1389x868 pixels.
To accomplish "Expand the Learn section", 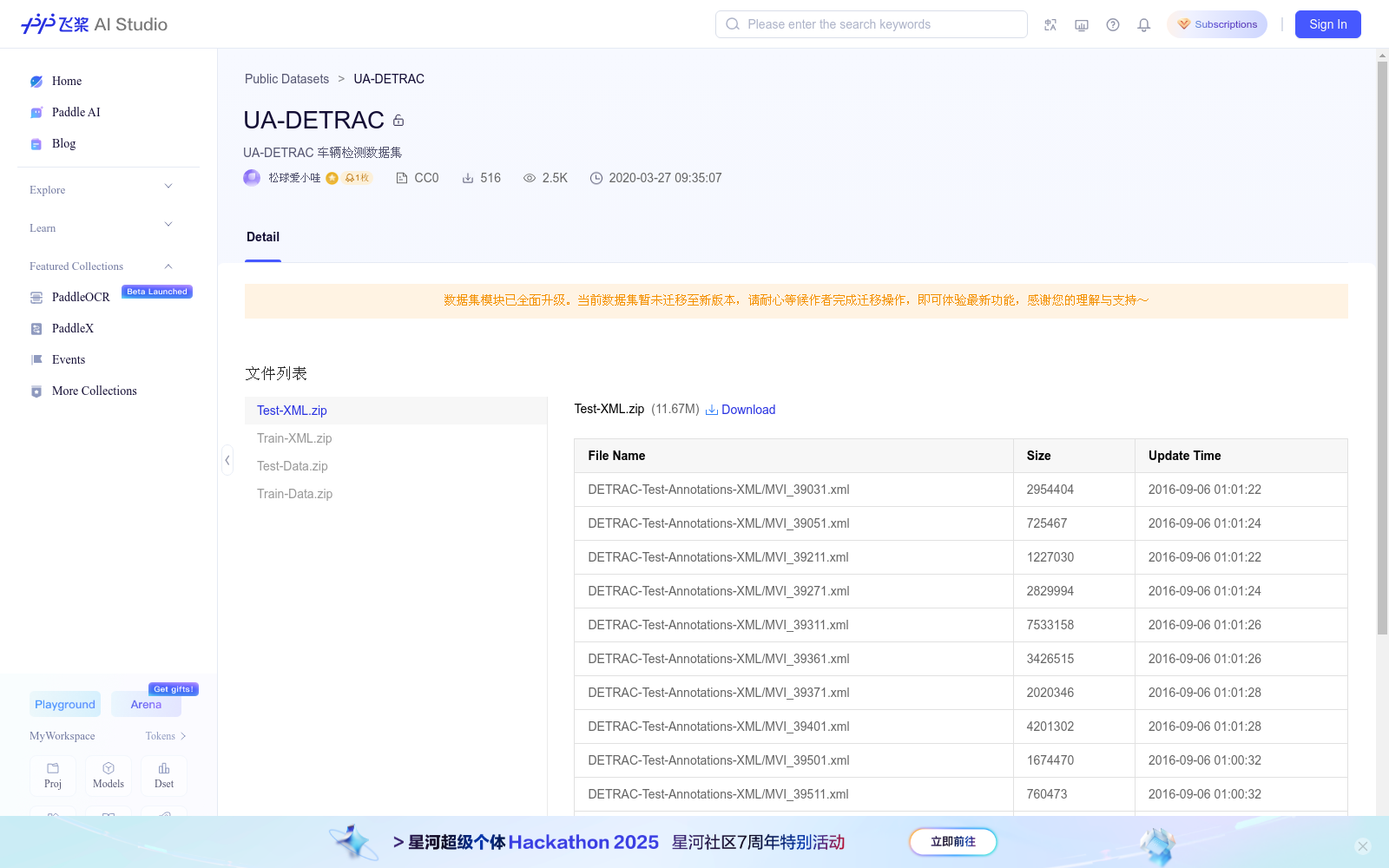I will [x=102, y=227].
